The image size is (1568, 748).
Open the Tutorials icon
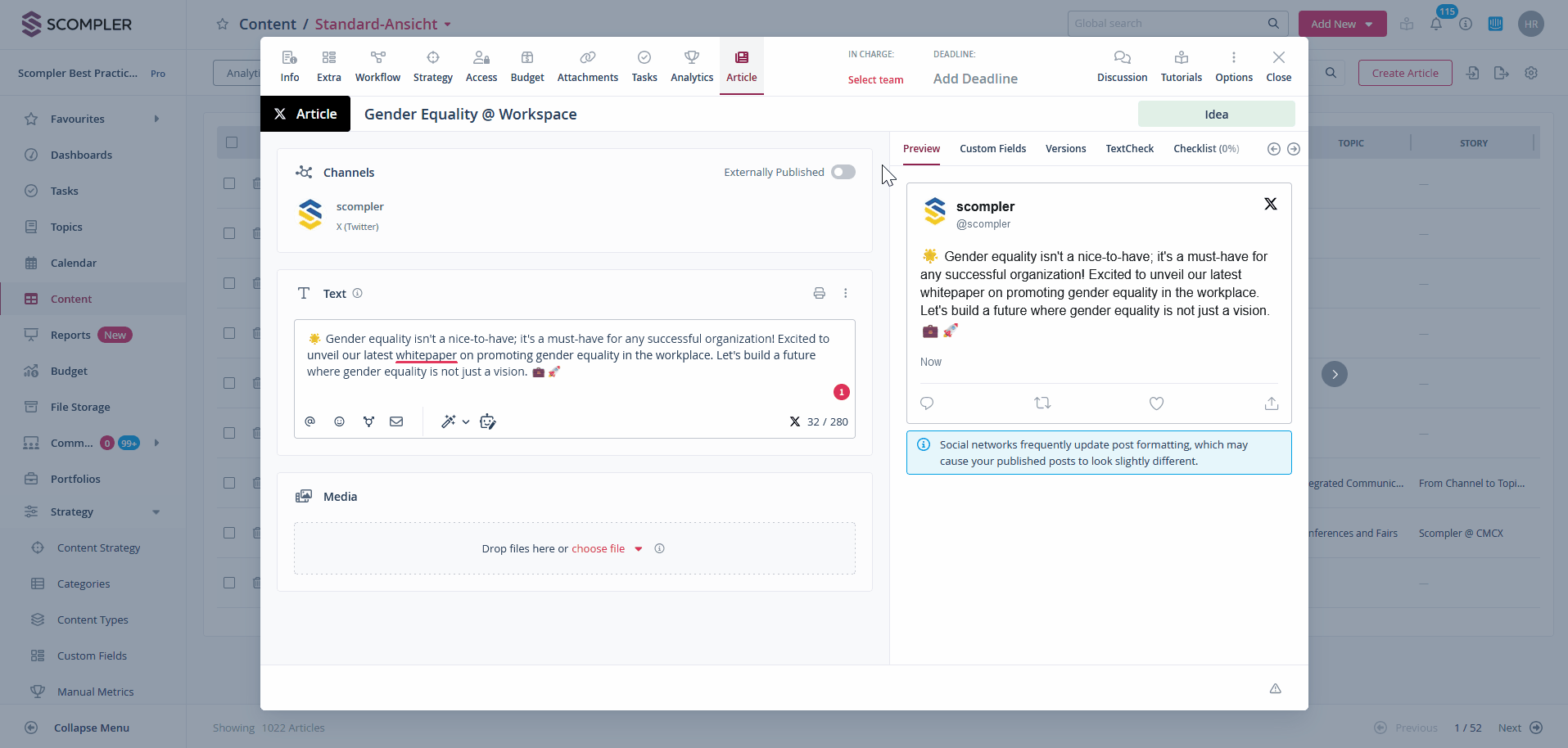coord(1181,65)
